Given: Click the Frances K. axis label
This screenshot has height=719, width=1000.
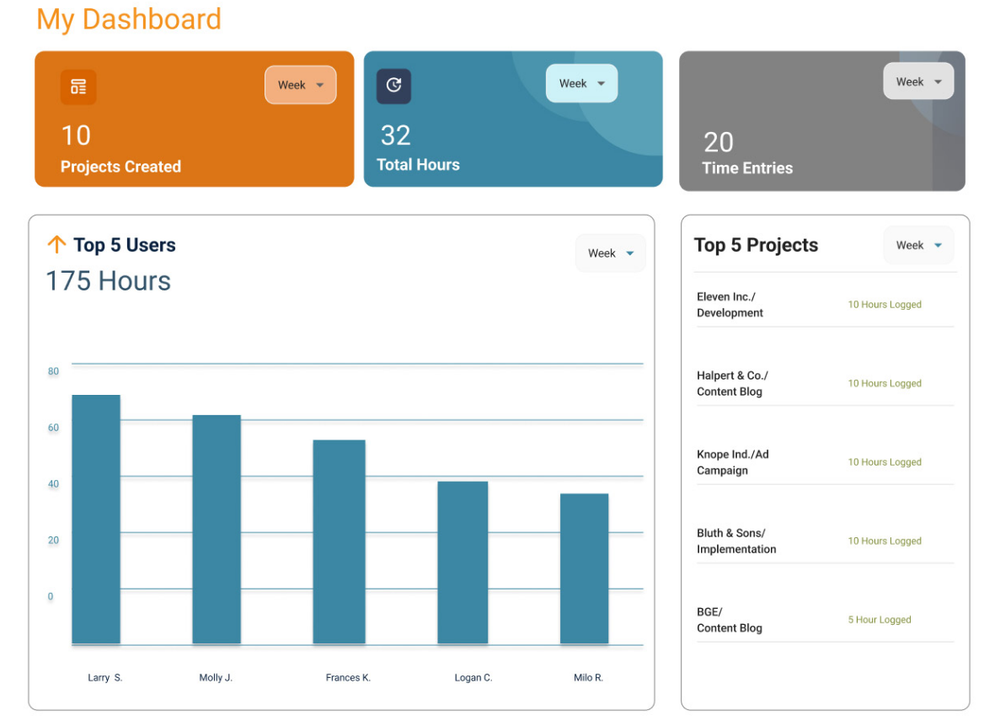Looking at the screenshot, I should (348, 678).
